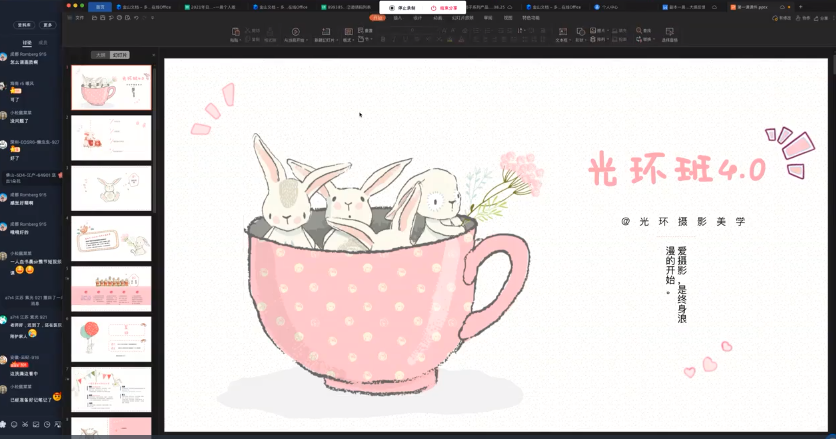Image resolution: width=836 pixels, height=439 pixels.
Task: Select the Format Painter brush icon
Action: 270,31
